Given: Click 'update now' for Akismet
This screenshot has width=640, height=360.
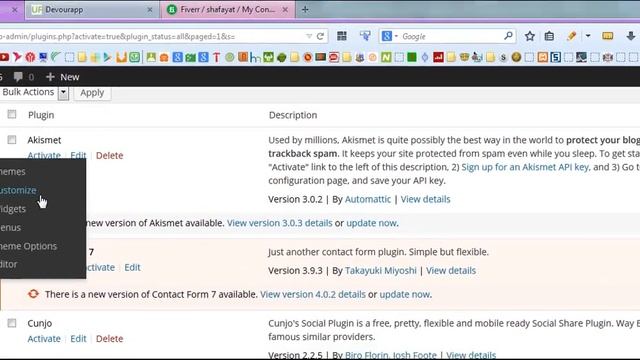Looking at the screenshot, I should click(x=371, y=223).
